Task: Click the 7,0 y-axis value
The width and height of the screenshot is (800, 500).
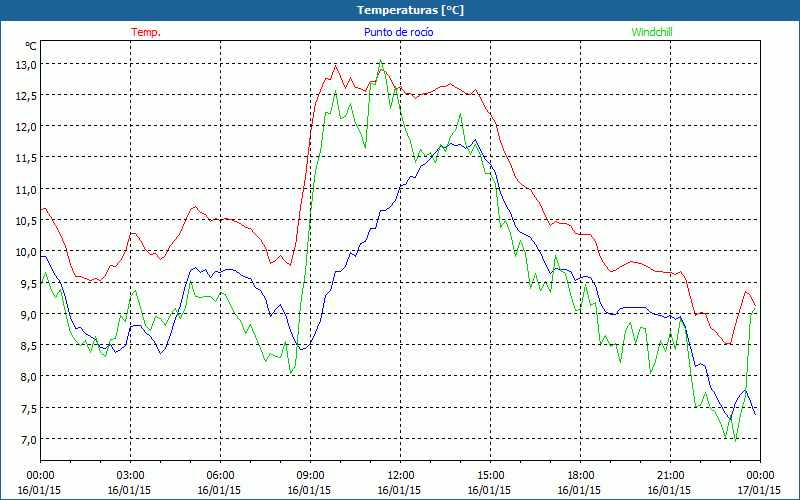Action: (x=30, y=439)
